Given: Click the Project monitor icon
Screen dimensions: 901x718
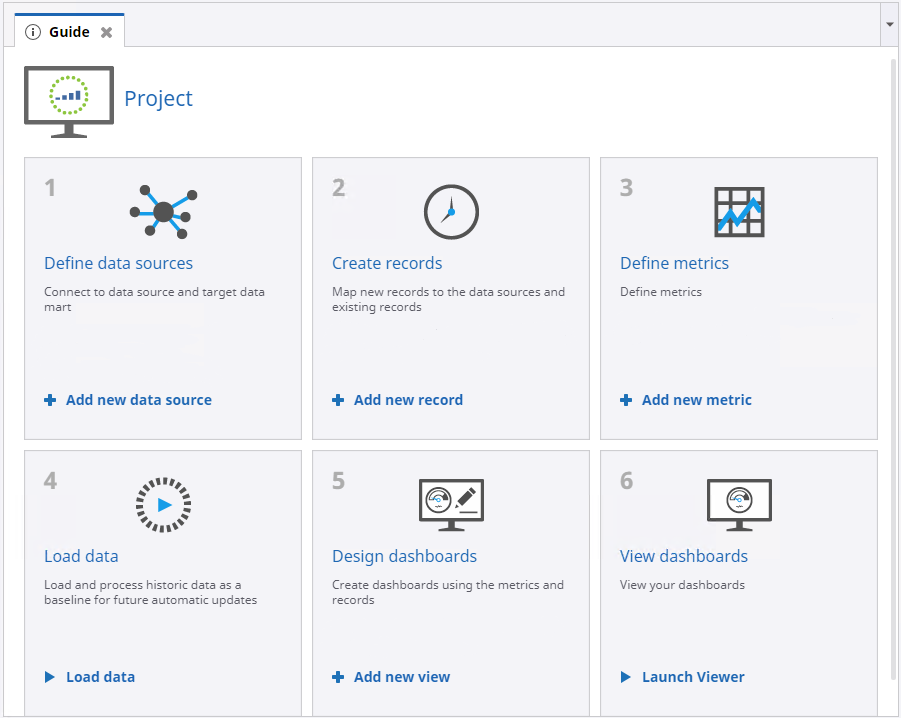Looking at the screenshot, I should 68,101.
